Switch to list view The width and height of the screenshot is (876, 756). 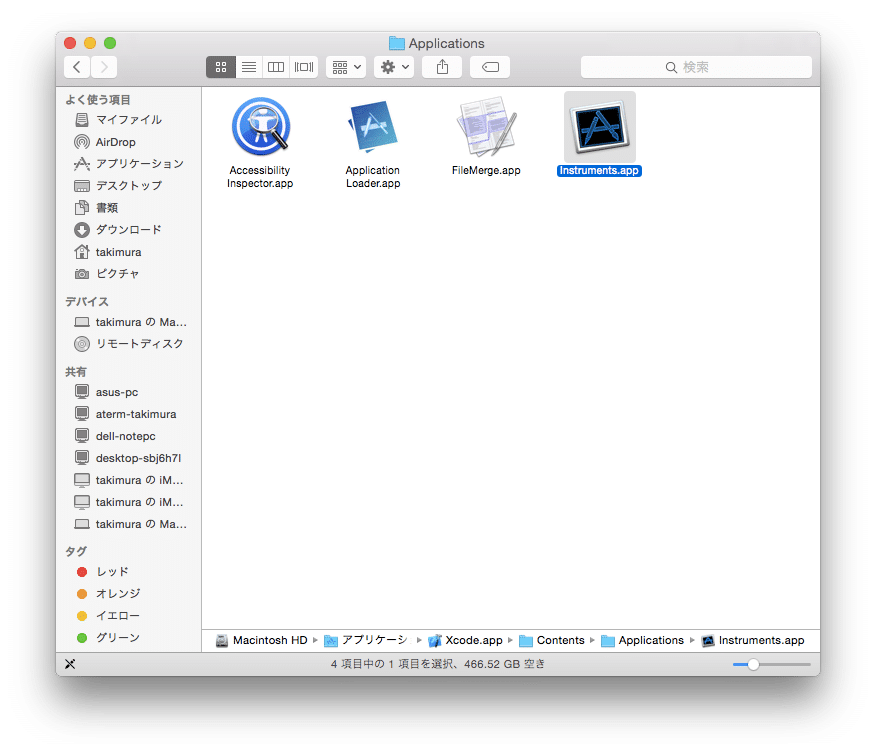(x=249, y=67)
